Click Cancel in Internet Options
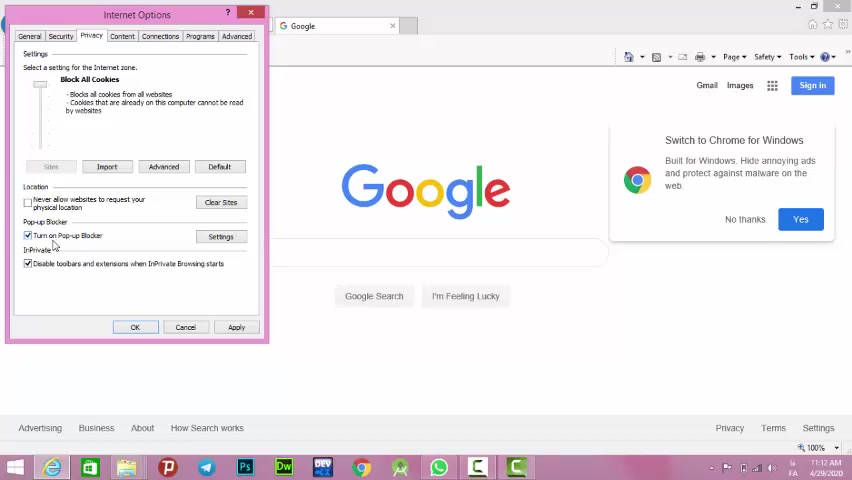The height and width of the screenshot is (480, 852). click(186, 327)
